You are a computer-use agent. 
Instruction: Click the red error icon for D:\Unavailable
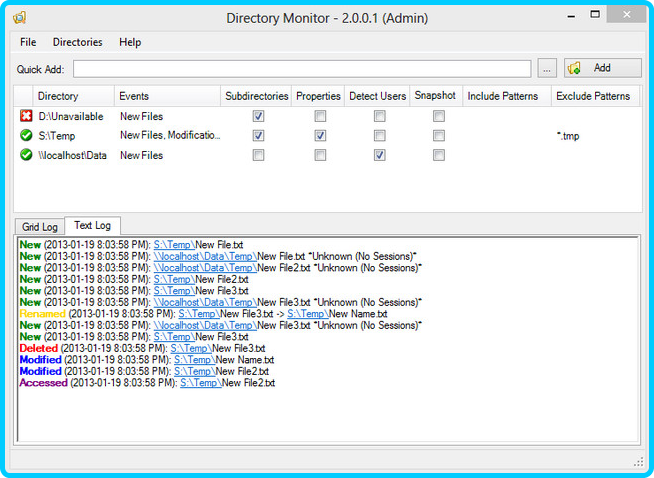point(26,116)
